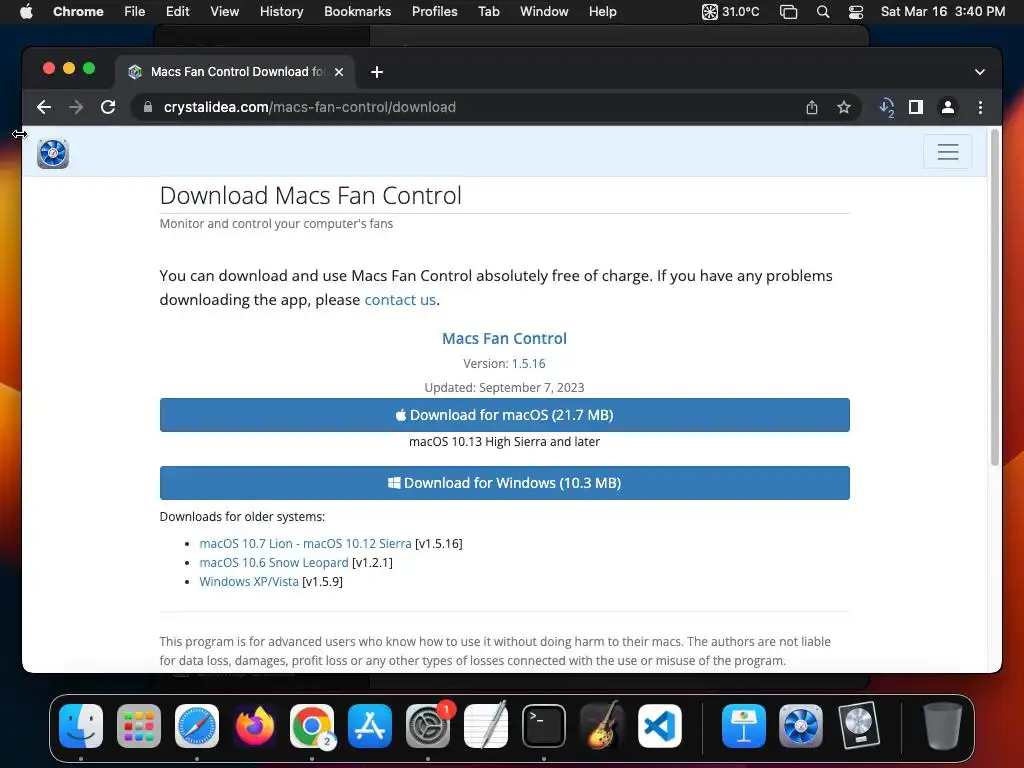Open Control Center in menu bar
Image resolution: width=1024 pixels, height=768 pixels.
[856, 12]
